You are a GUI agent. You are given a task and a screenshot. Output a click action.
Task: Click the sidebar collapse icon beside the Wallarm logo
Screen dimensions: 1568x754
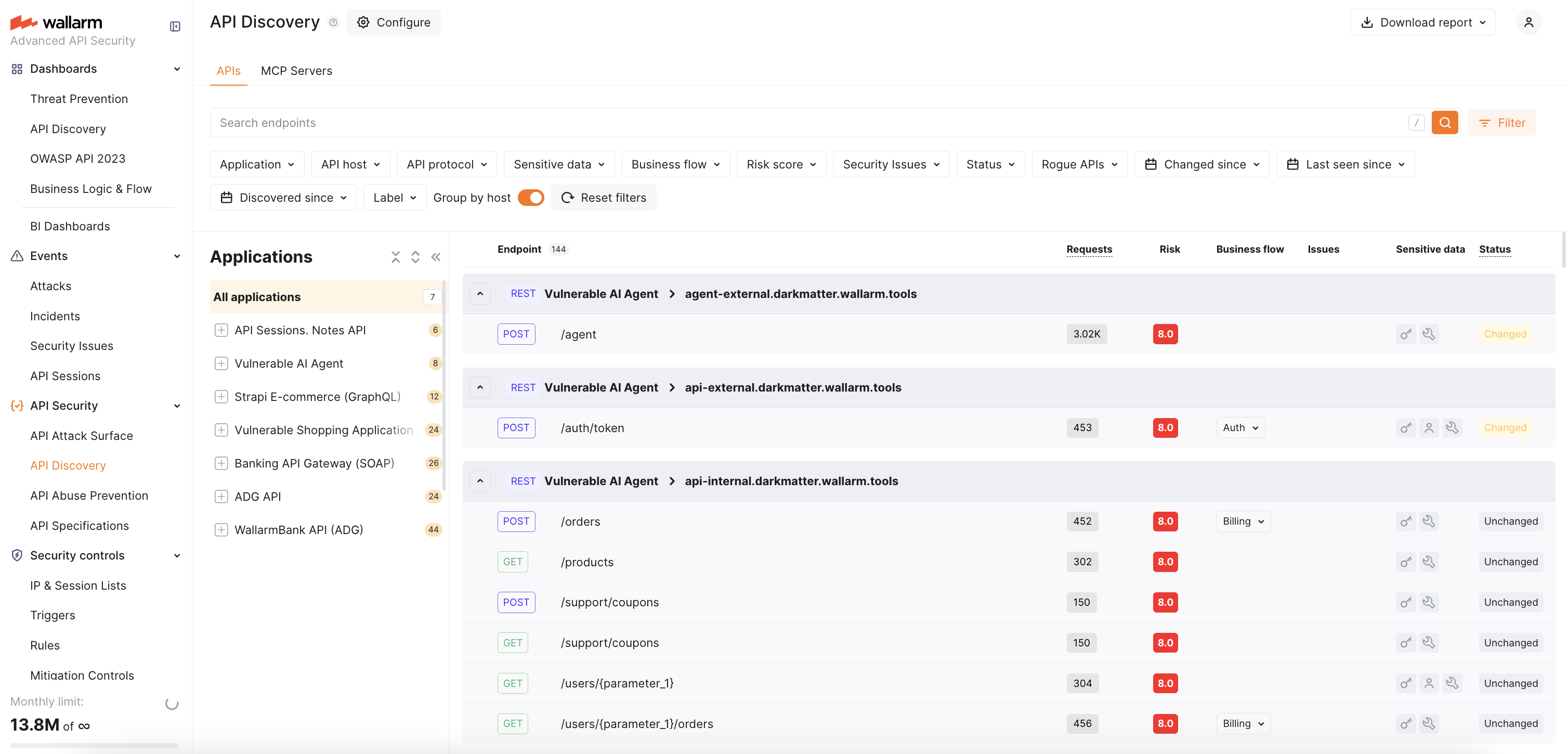pos(175,27)
